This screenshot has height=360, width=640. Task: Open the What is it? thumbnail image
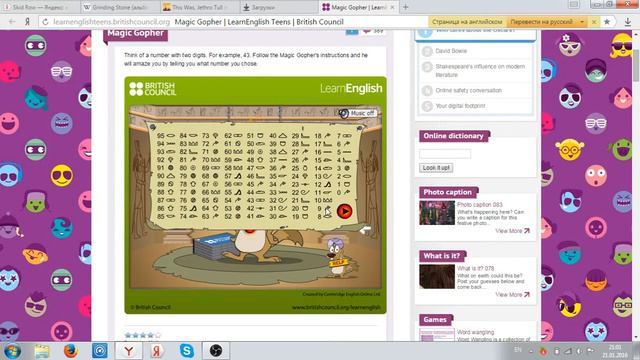pos(437,276)
